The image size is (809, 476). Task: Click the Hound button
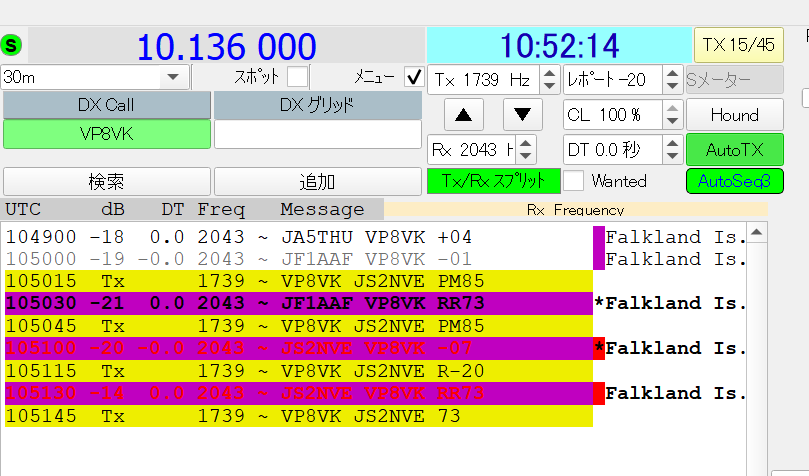pos(735,114)
